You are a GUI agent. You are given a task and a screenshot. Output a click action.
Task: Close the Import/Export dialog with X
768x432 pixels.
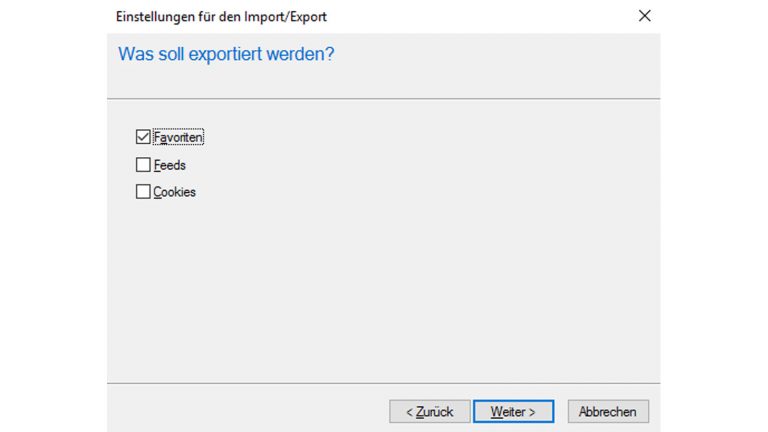point(644,16)
